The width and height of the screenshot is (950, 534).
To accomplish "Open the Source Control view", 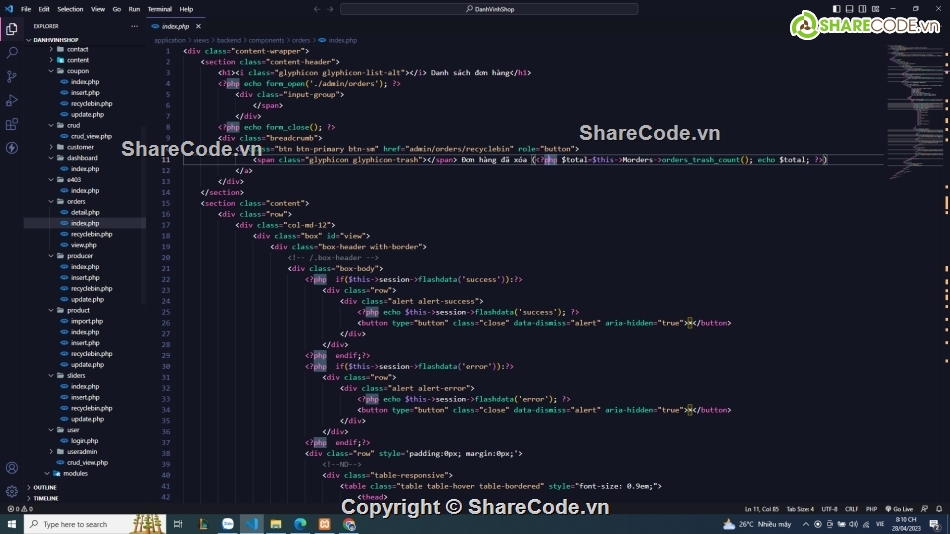I will [x=12, y=76].
